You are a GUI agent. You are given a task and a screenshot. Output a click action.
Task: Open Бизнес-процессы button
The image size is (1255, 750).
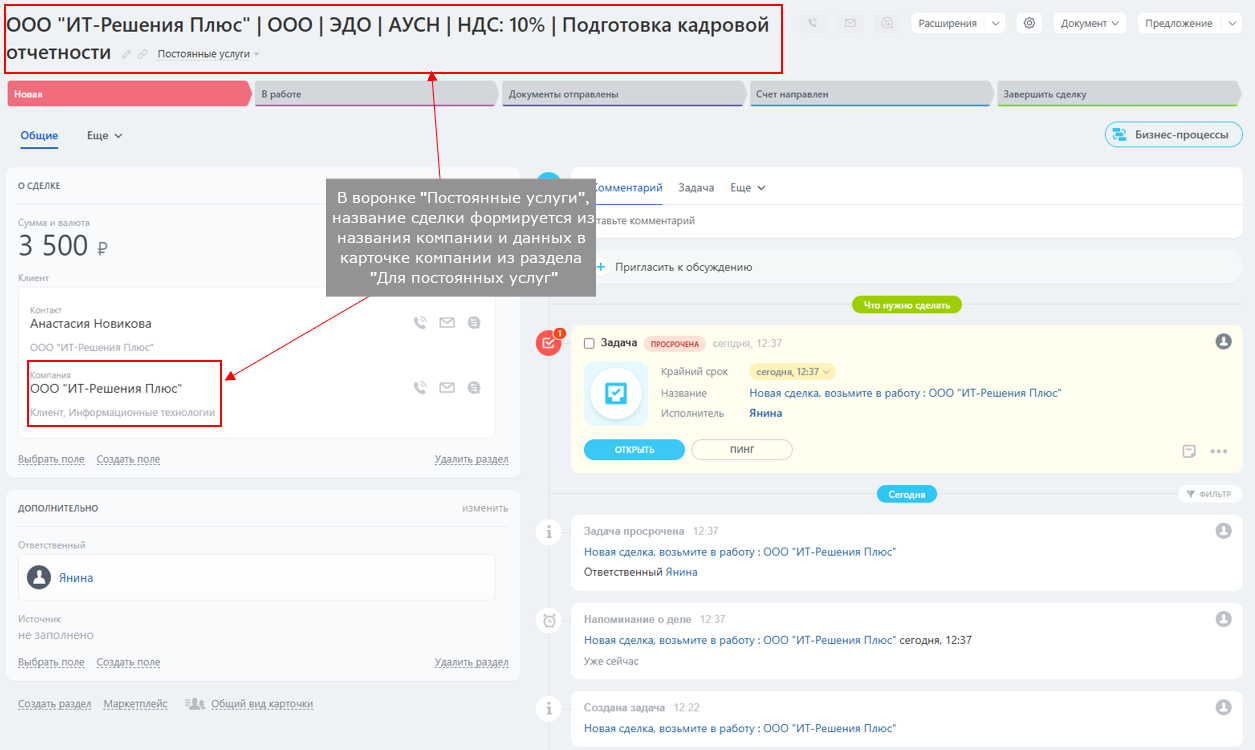[1173, 134]
